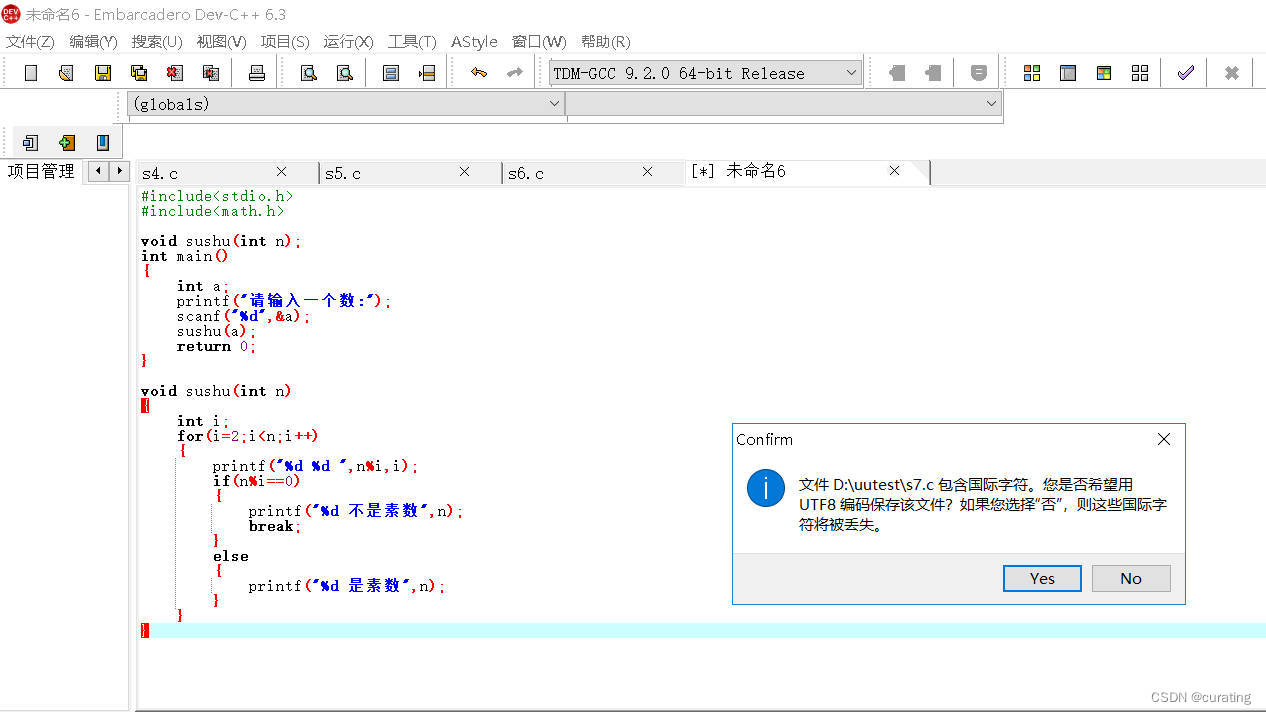This screenshot has width=1266, height=714.
Task: Click the green-plus icon in third toolbar row
Action: coord(67,143)
